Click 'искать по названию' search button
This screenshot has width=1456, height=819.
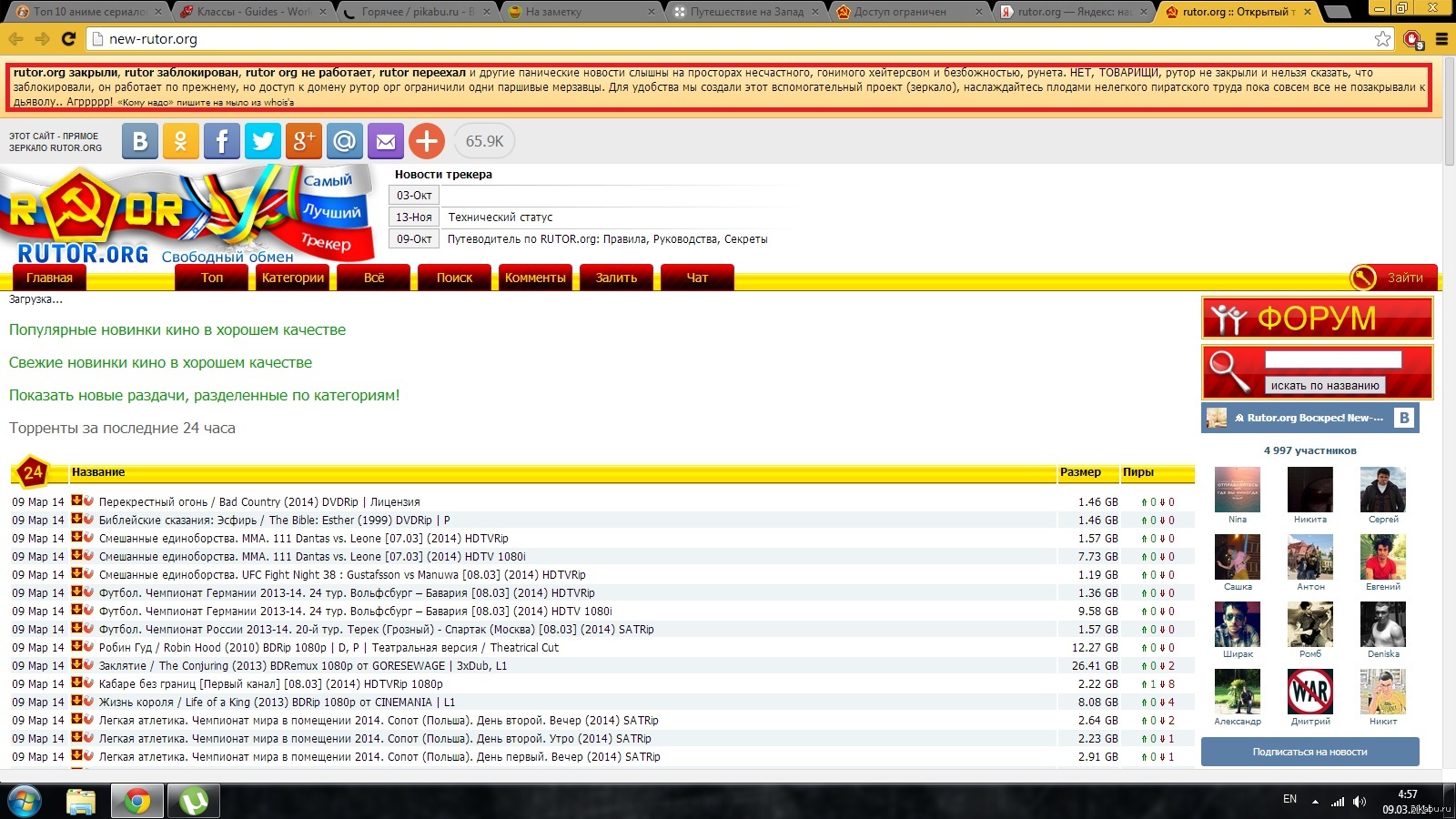tap(1325, 385)
